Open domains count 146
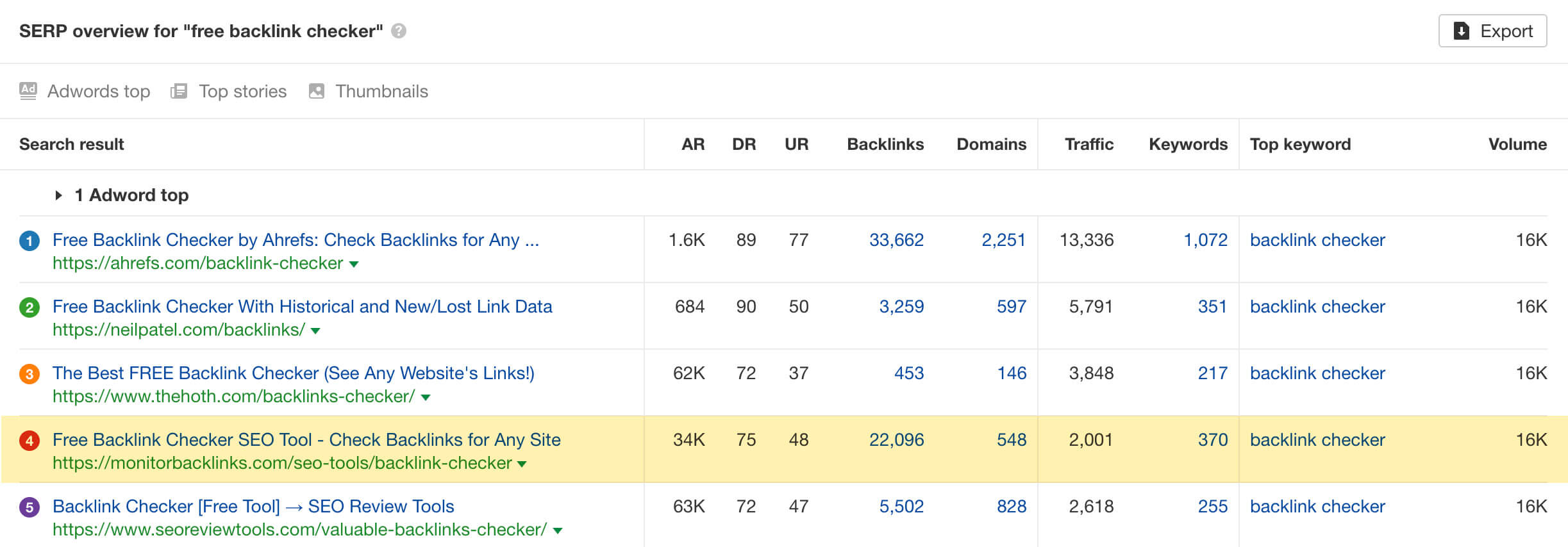This screenshot has height=547, width=1568. pyautogui.click(x=1012, y=373)
